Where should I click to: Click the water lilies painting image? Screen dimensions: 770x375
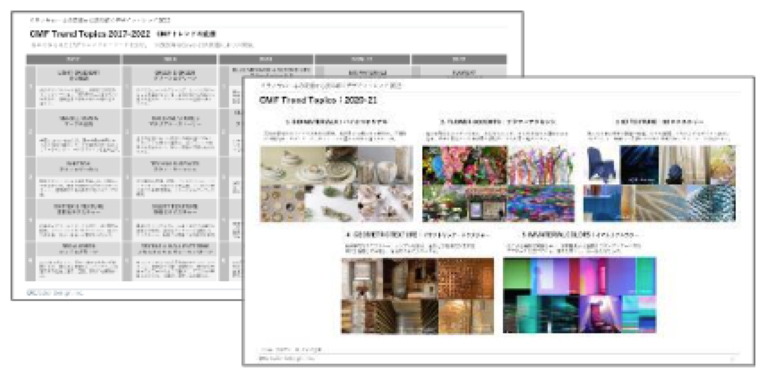coord(541,204)
